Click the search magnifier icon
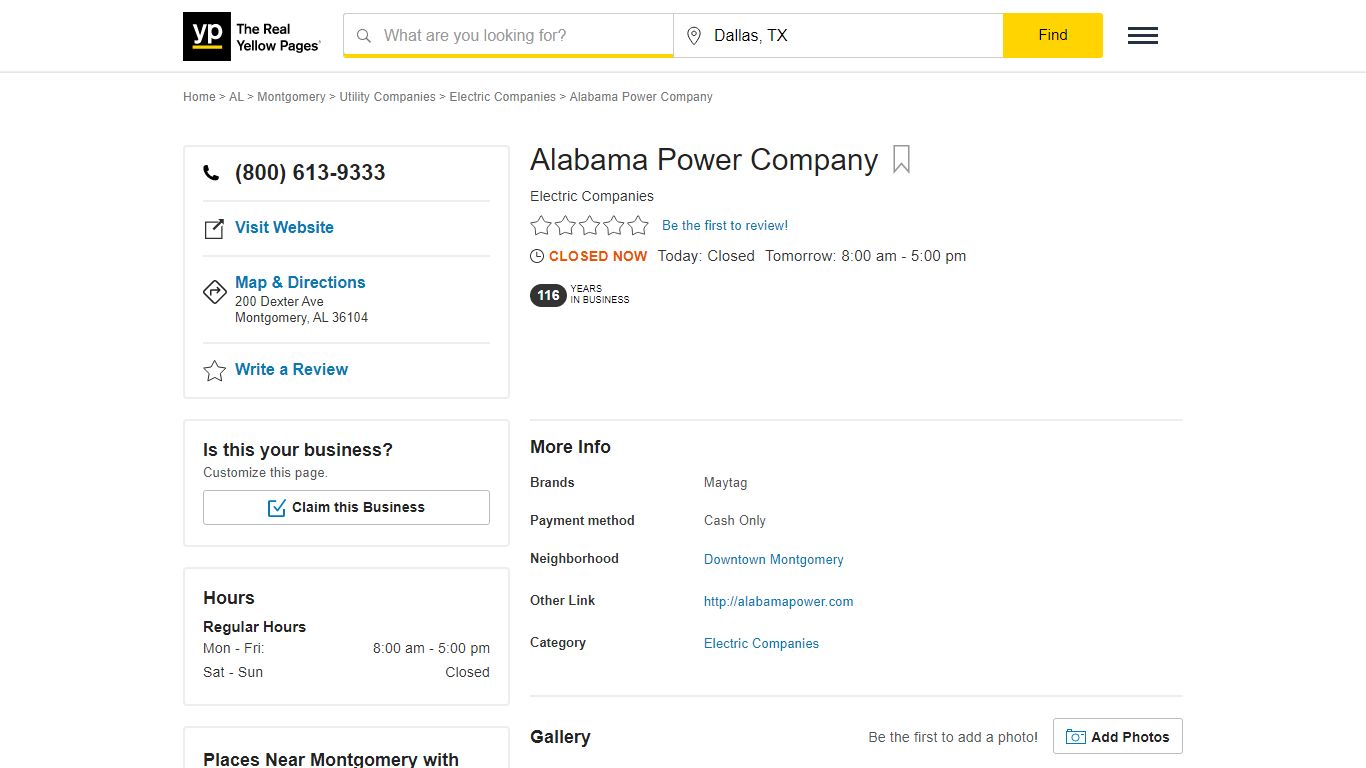1366x768 pixels. click(x=364, y=36)
